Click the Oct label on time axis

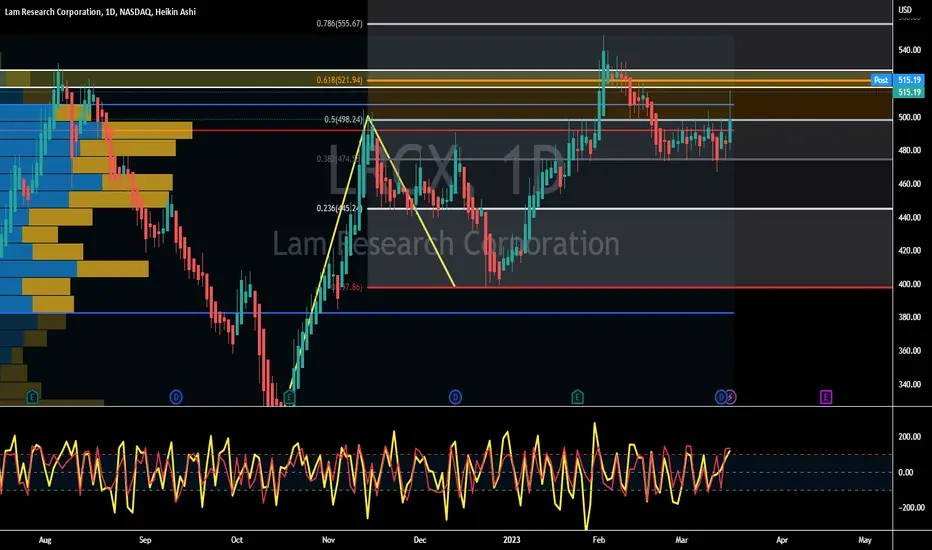click(x=237, y=540)
